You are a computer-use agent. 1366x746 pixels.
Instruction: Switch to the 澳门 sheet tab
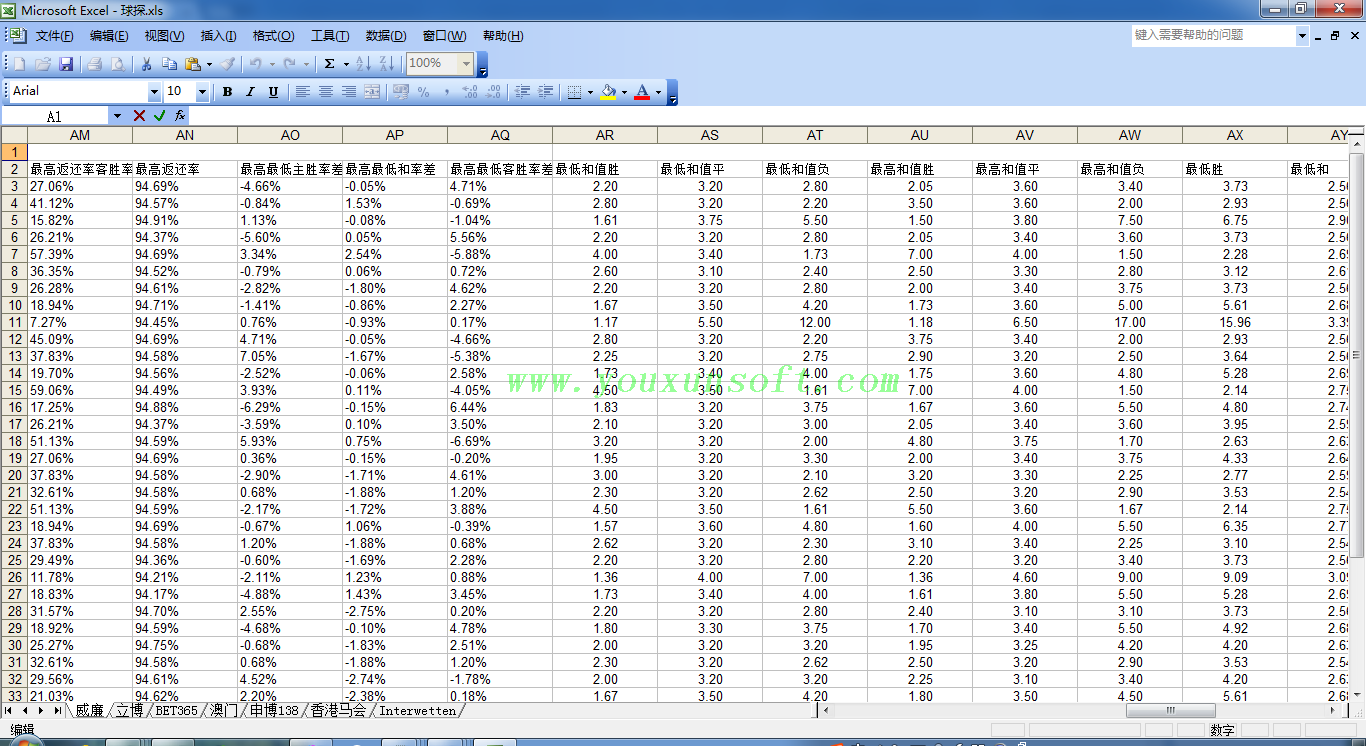223,711
